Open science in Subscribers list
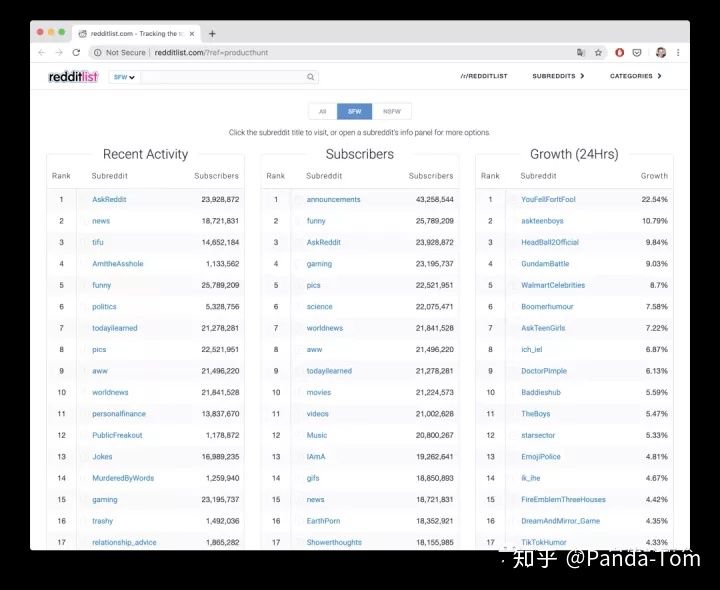Viewport: 720px width, 590px height. (x=320, y=306)
